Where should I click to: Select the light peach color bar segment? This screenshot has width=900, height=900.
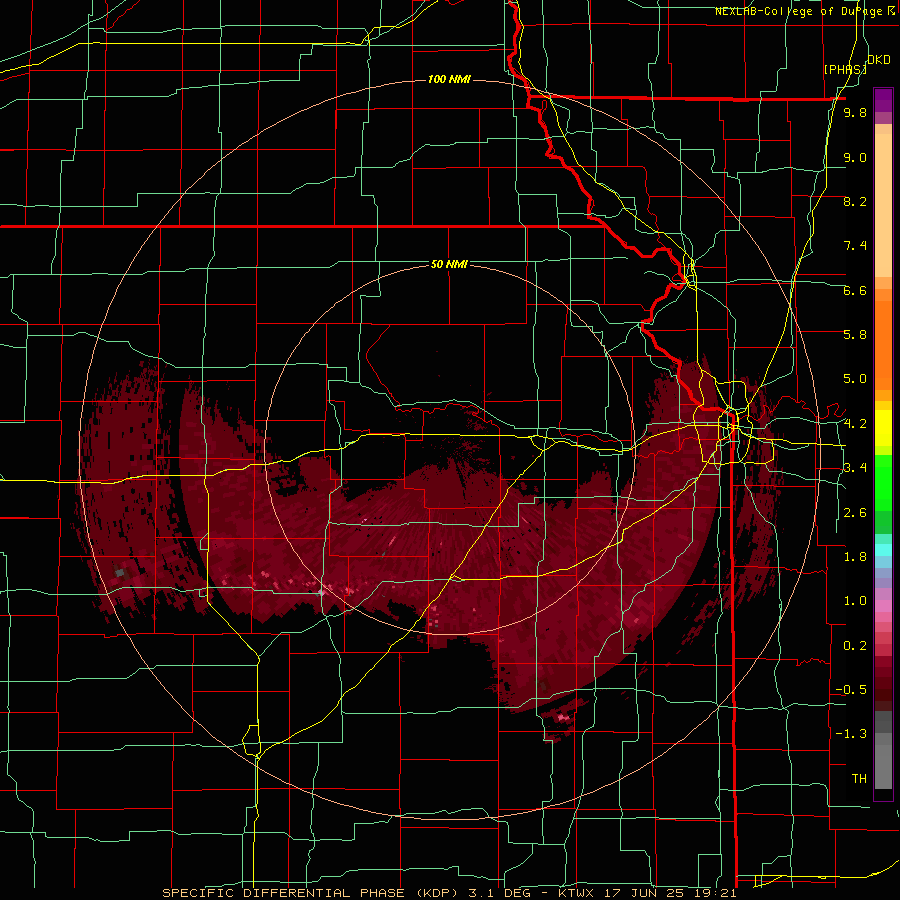pos(883,206)
